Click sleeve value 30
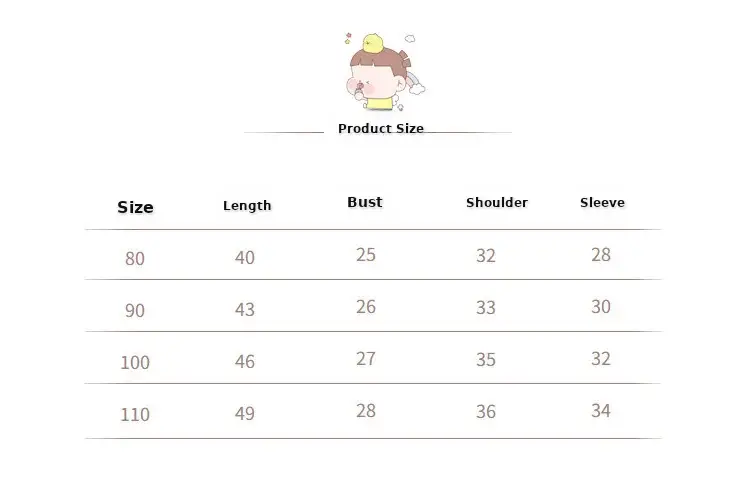The height and width of the screenshot is (504, 752). [x=600, y=306]
